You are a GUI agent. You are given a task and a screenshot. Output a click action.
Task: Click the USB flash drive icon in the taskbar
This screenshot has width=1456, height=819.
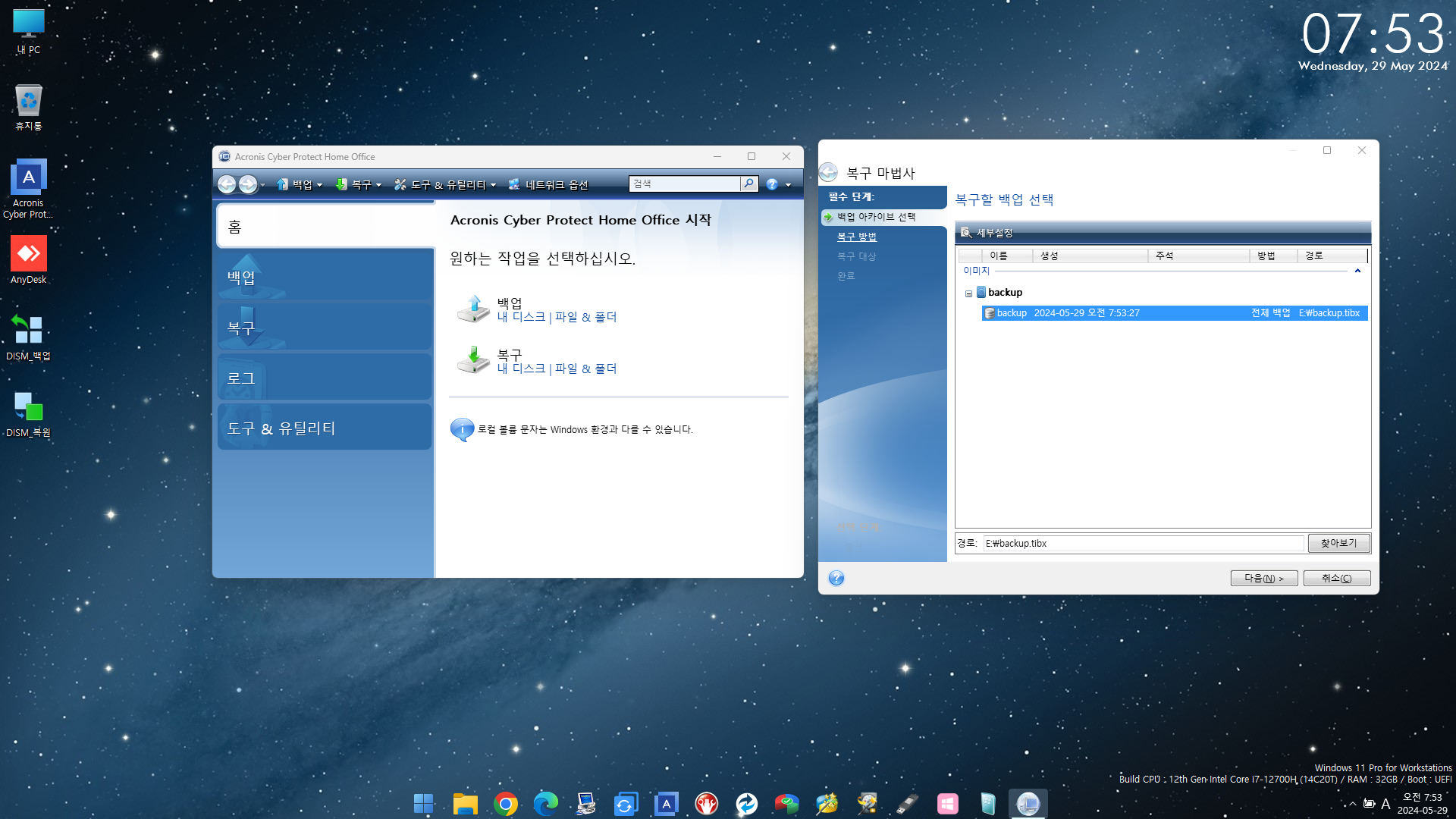907,804
